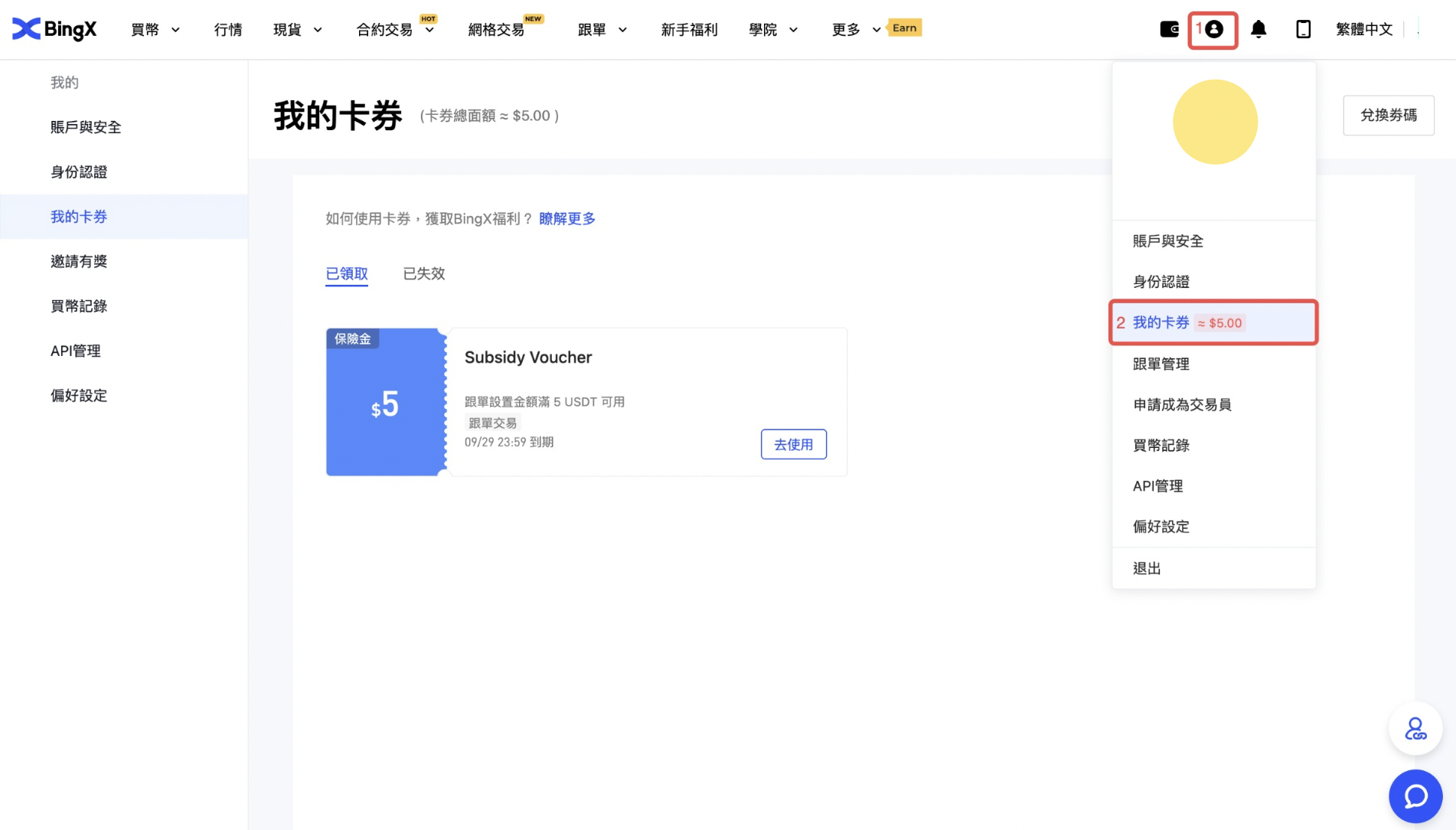The height and width of the screenshot is (830, 1456).
Task: Open the live chat support bubble
Action: [1415, 796]
